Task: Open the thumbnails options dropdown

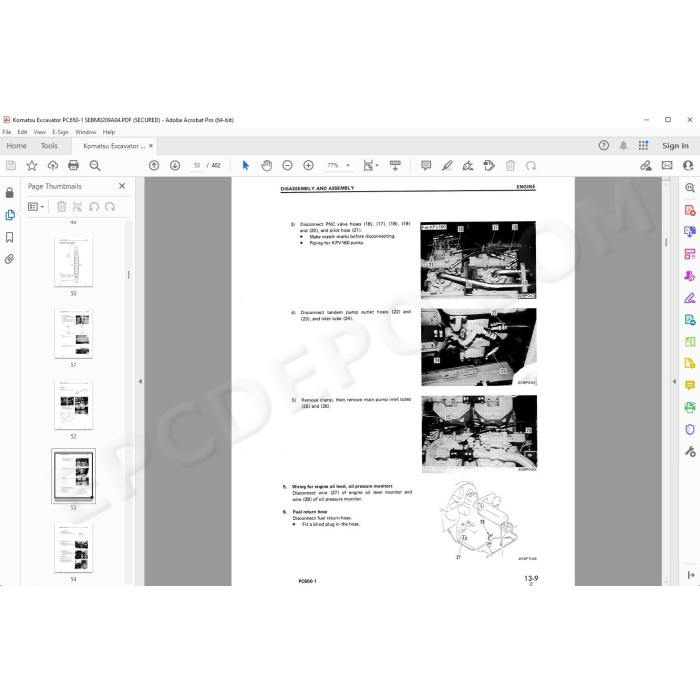Action: coord(36,207)
